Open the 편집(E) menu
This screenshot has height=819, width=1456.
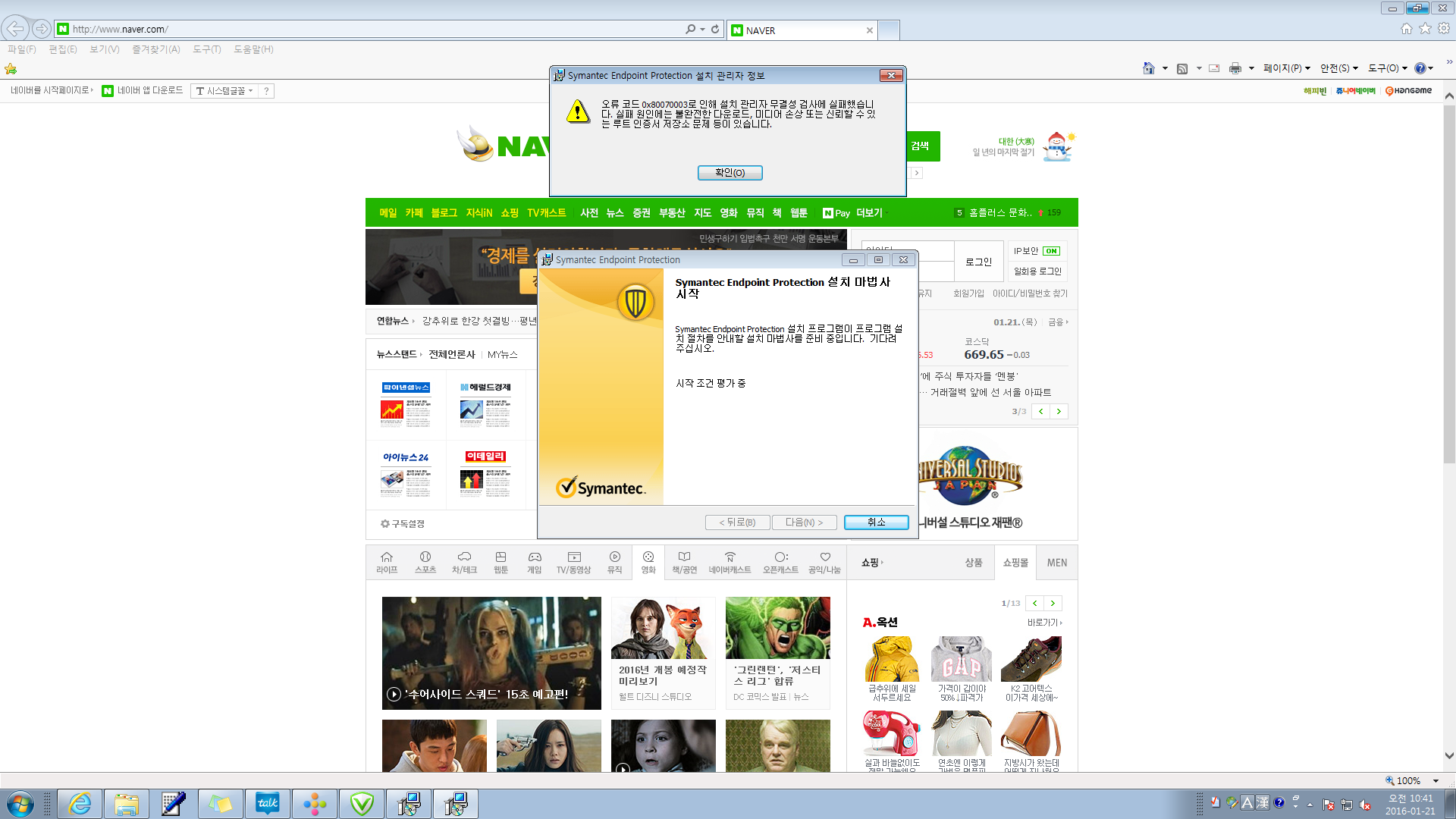(x=63, y=49)
